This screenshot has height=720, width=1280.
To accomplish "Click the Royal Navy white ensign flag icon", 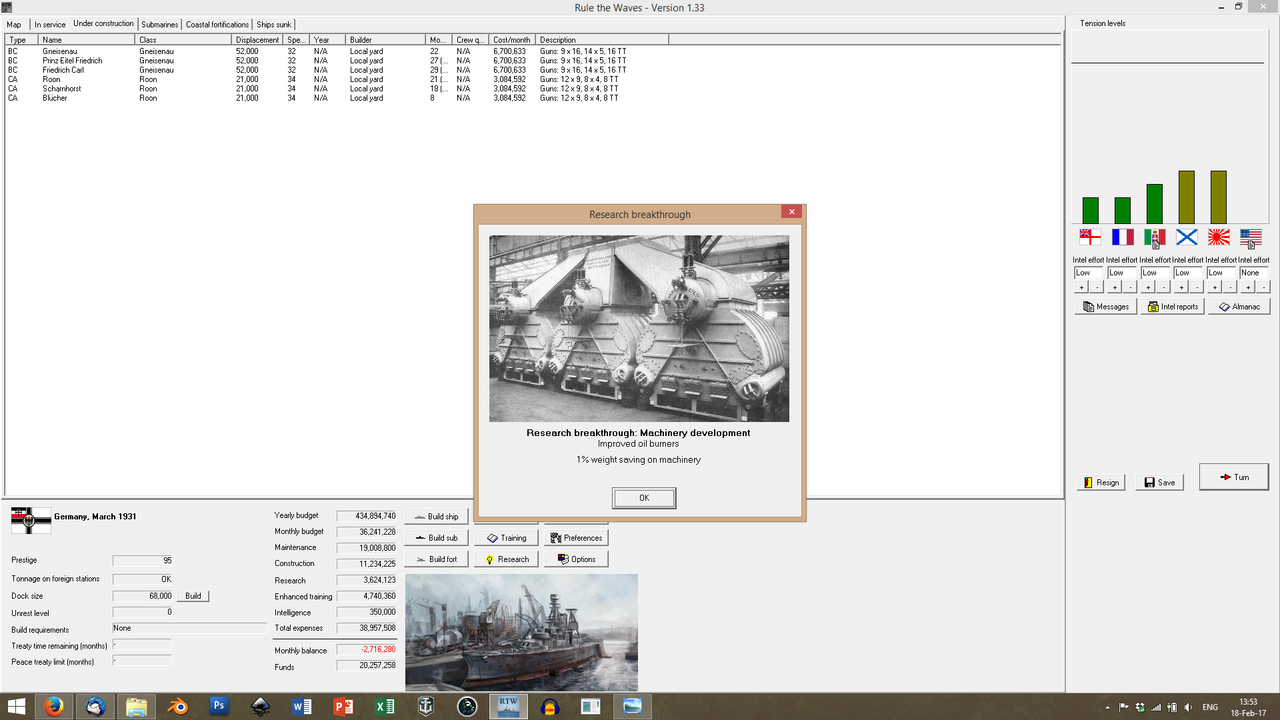I will pyautogui.click(x=1090, y=237).
